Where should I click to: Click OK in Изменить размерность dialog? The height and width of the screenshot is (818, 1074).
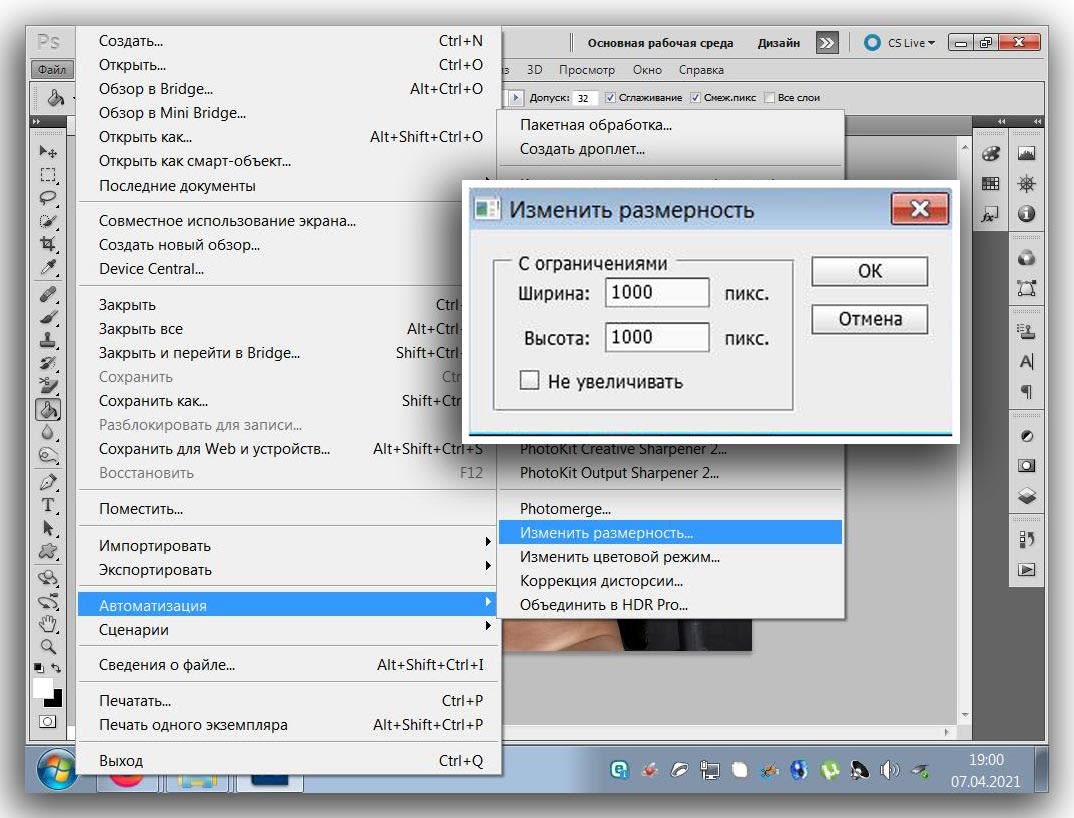point(869,271)
